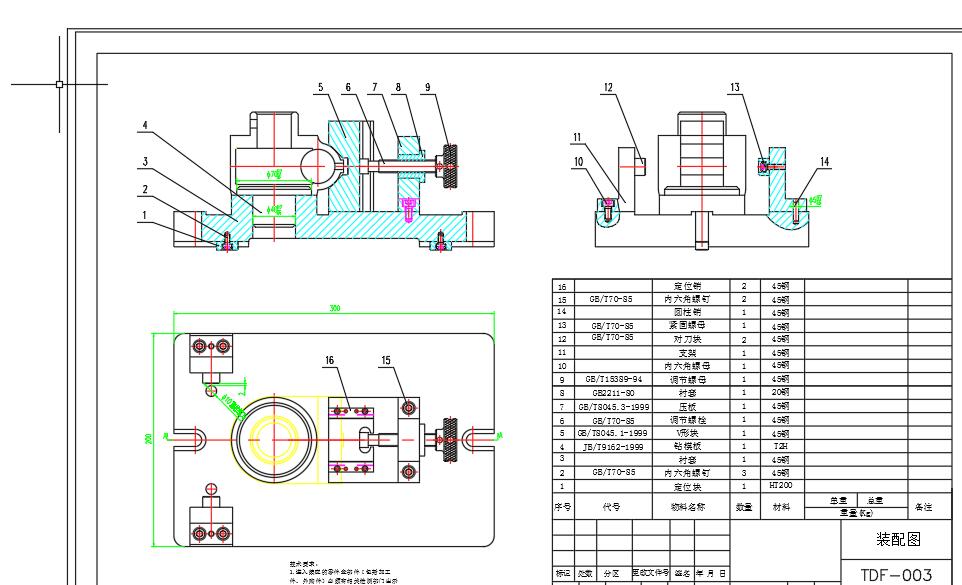Click the "GB/T8045.3-1999" code cell

tap(614, 407)
